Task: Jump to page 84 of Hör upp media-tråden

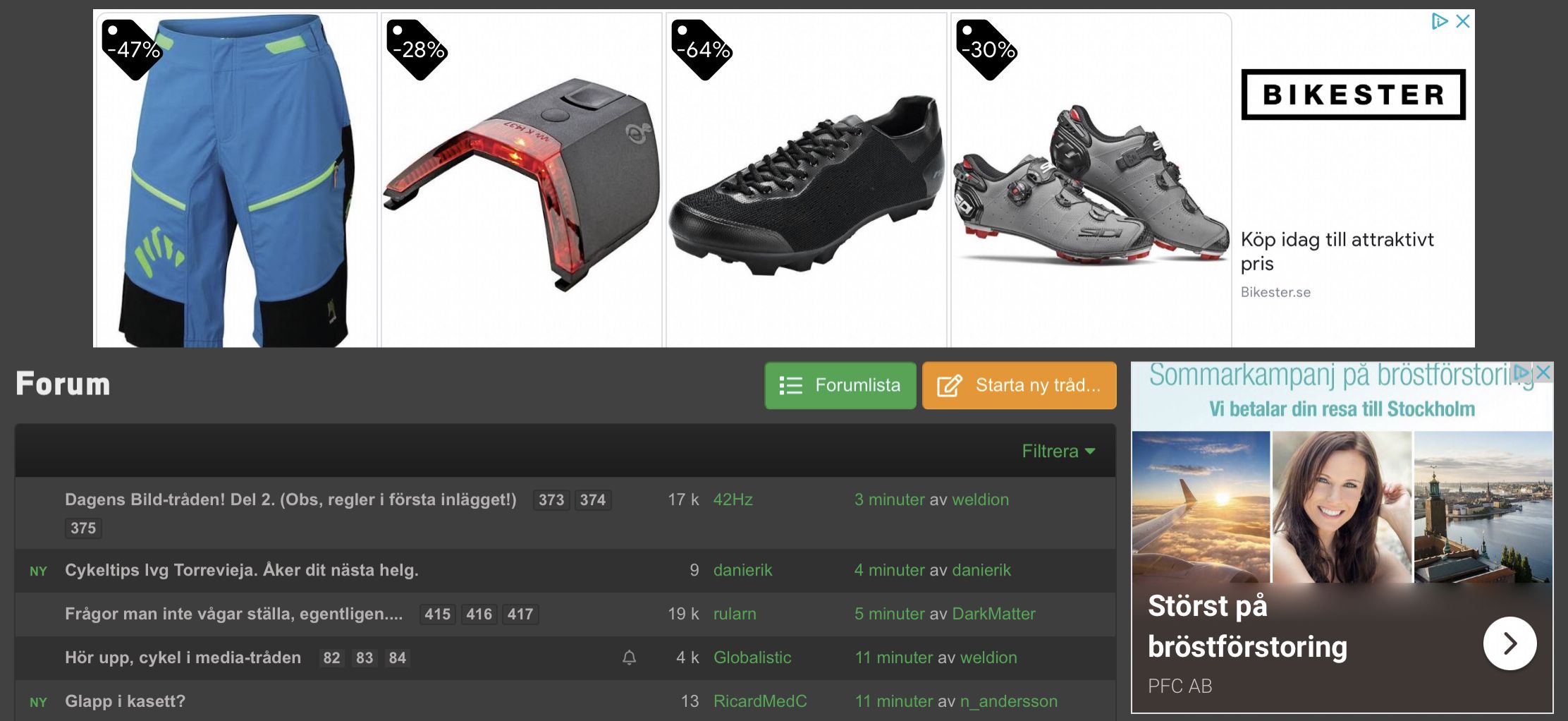Action: (x=398, y=658)
